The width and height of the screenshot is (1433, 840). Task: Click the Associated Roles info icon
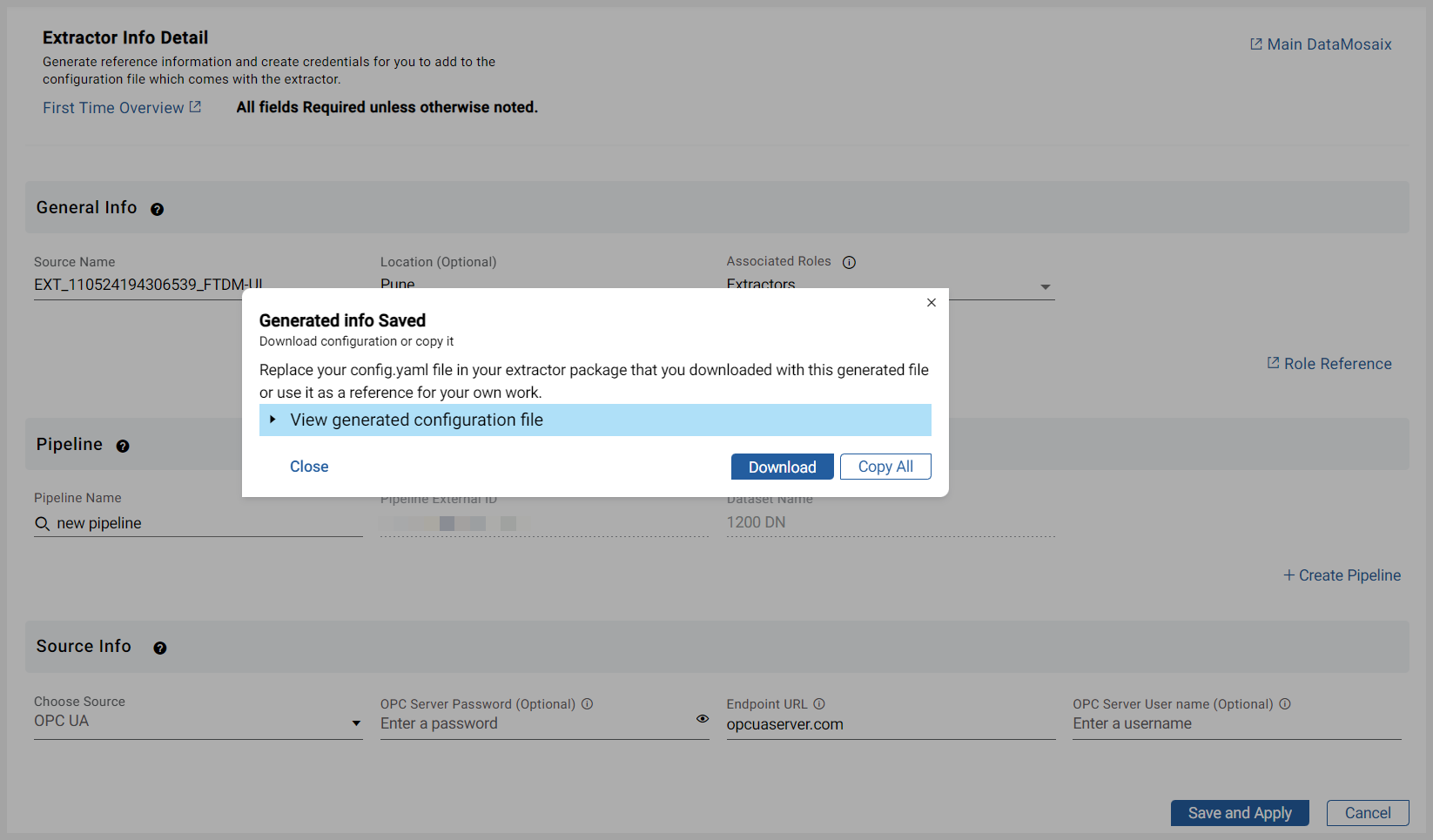tap(849, 262)
